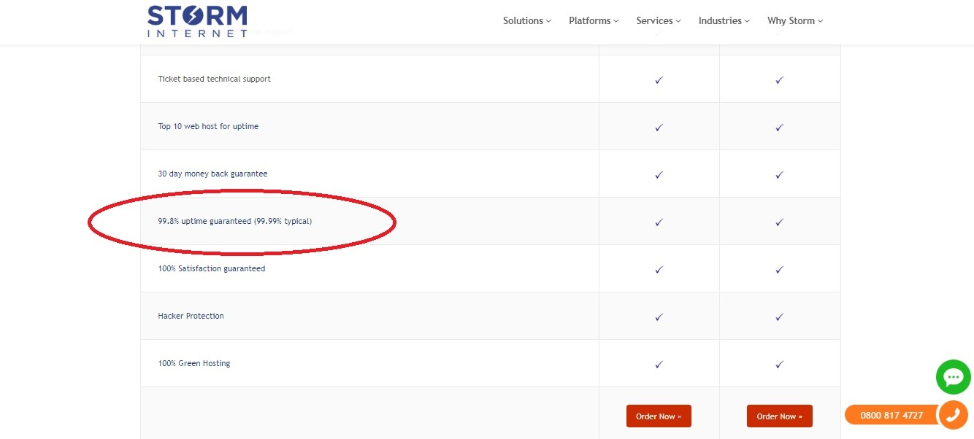Open the Solutions dropdown menu
Viewport: 974px width, 439px height.
tap(527, 20)
